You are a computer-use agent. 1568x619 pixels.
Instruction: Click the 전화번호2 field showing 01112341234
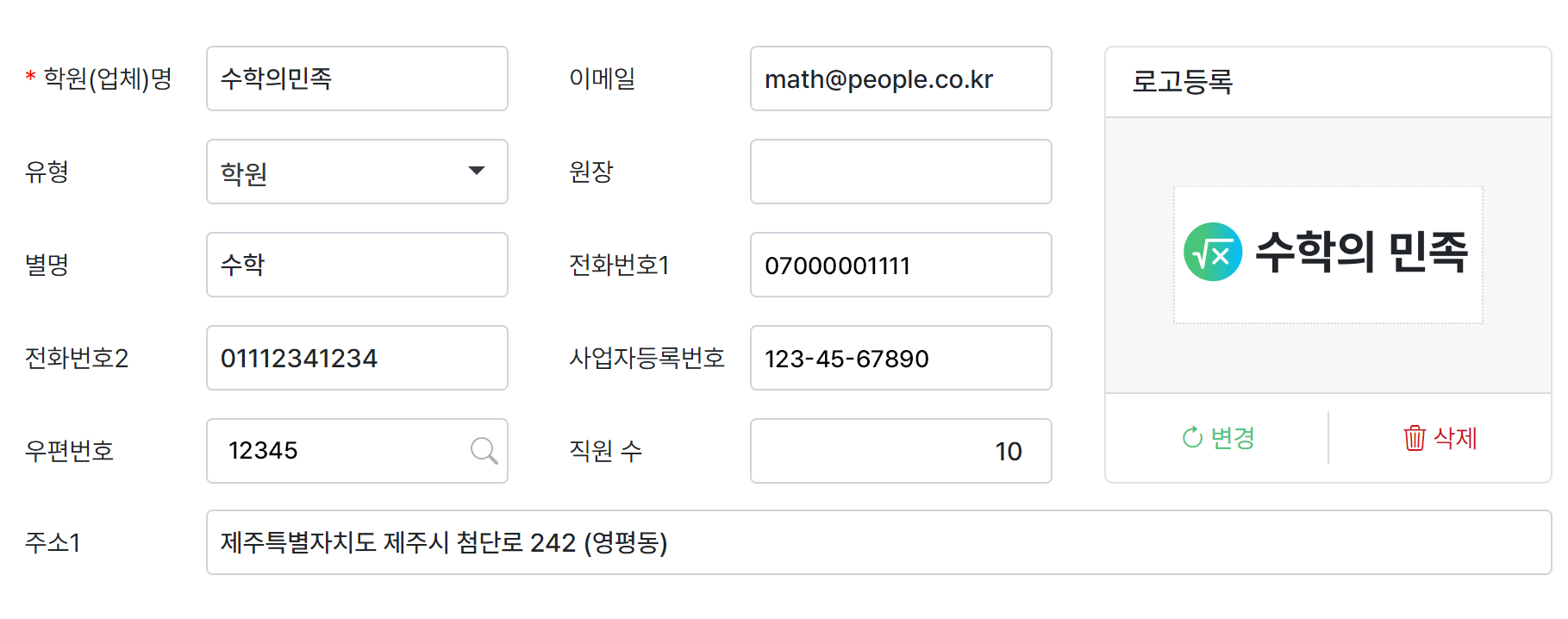coord(357,358)
